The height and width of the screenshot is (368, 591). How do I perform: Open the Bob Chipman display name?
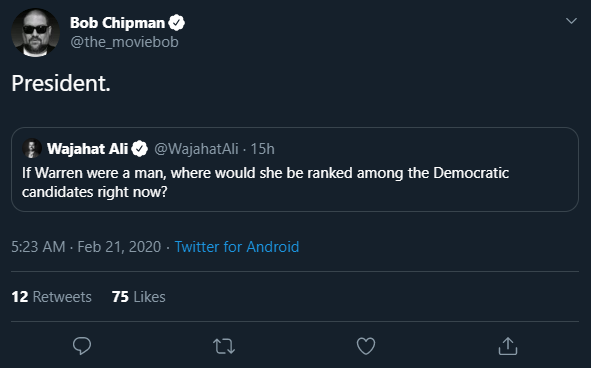(x=117, y=23)
